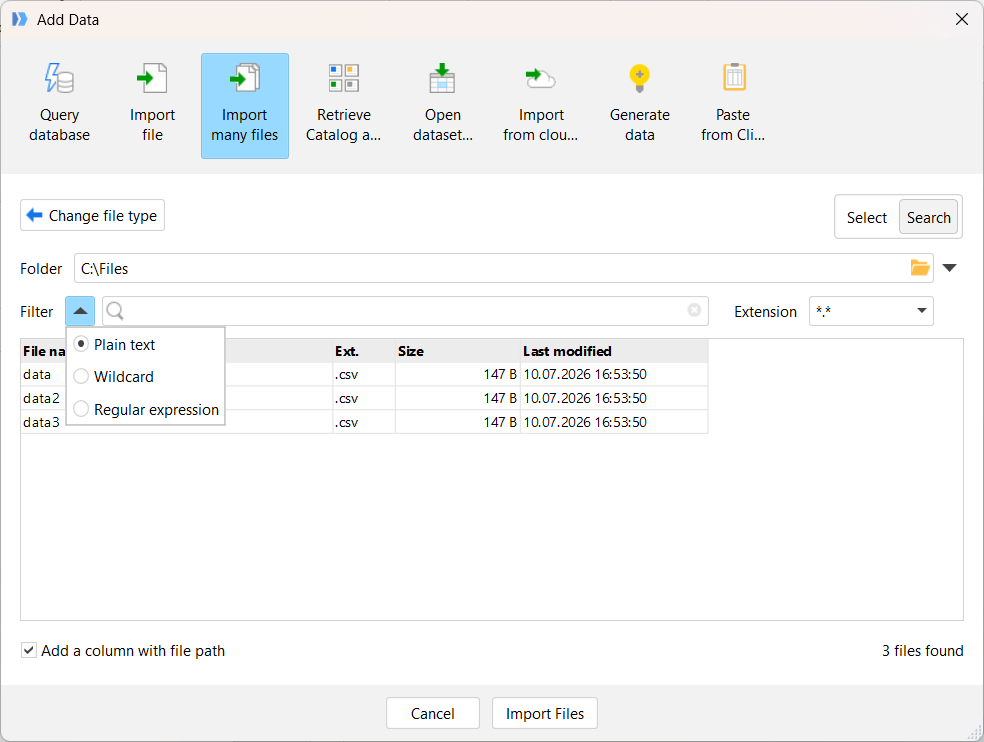Open the Extension combo box
This screenshot has height=742, width=984.
click(871, 311)
